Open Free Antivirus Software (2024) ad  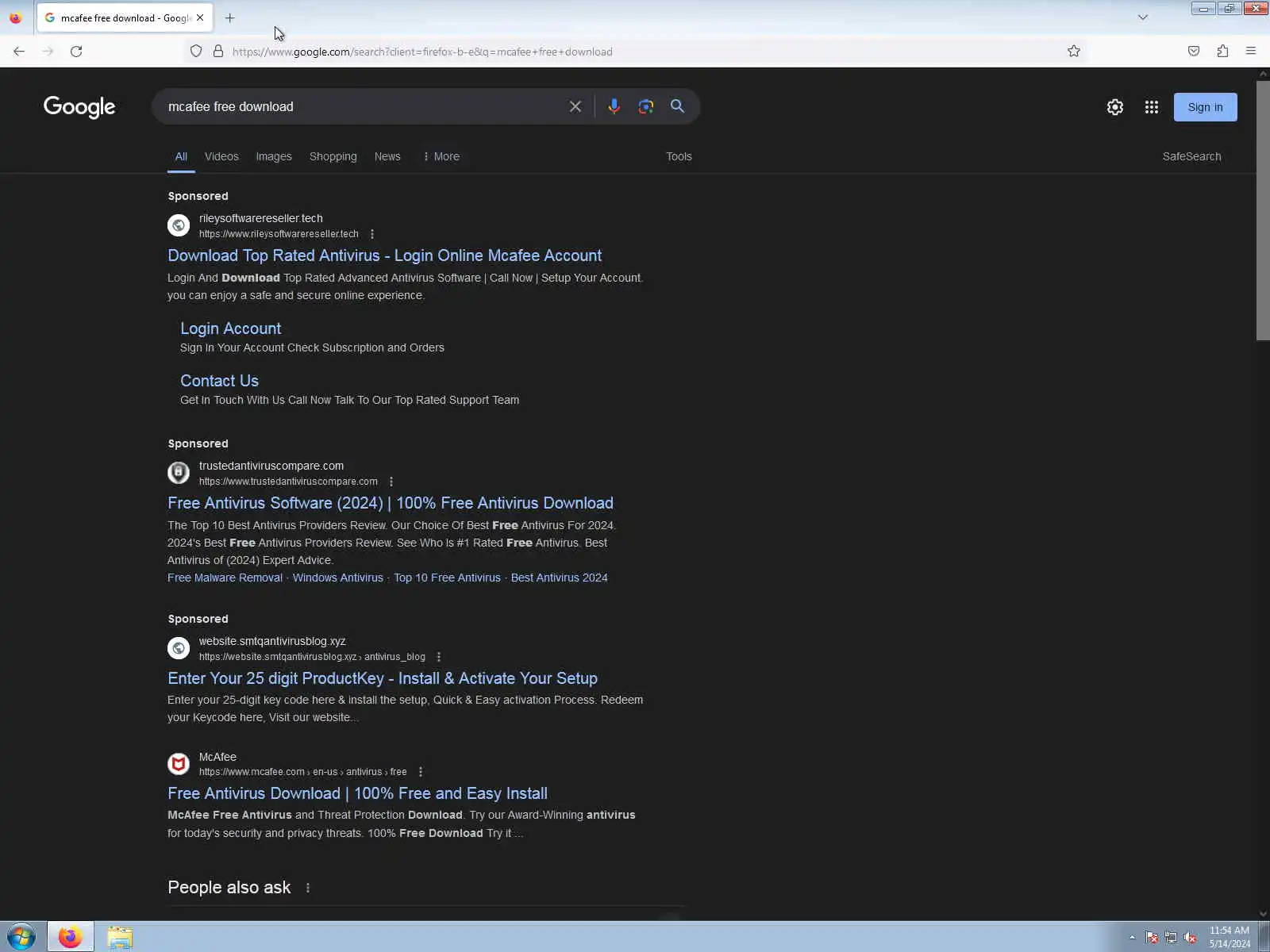tap(390, 503)
